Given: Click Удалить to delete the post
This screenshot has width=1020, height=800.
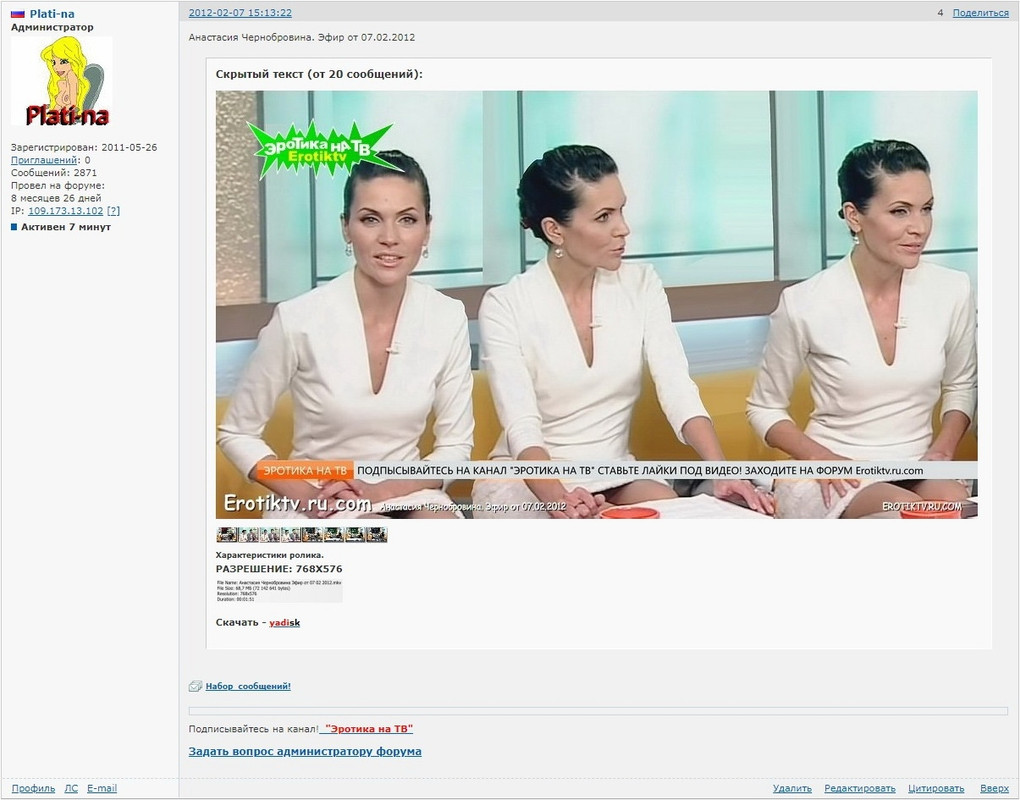Looking at the screenshot, I should (x=792, y=788).
